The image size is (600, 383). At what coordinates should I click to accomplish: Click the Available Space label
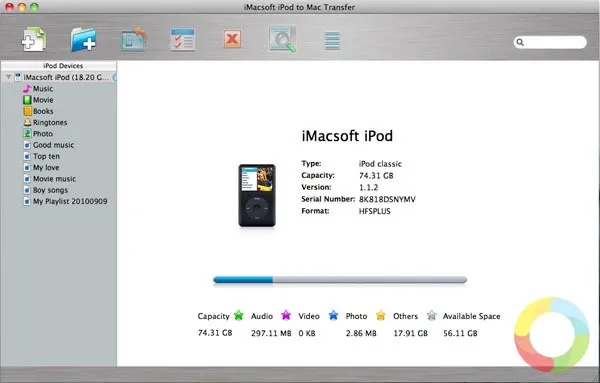[471, 316]
